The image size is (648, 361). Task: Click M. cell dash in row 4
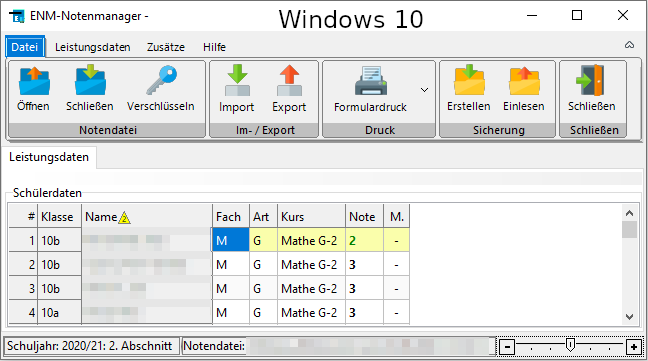397,313
